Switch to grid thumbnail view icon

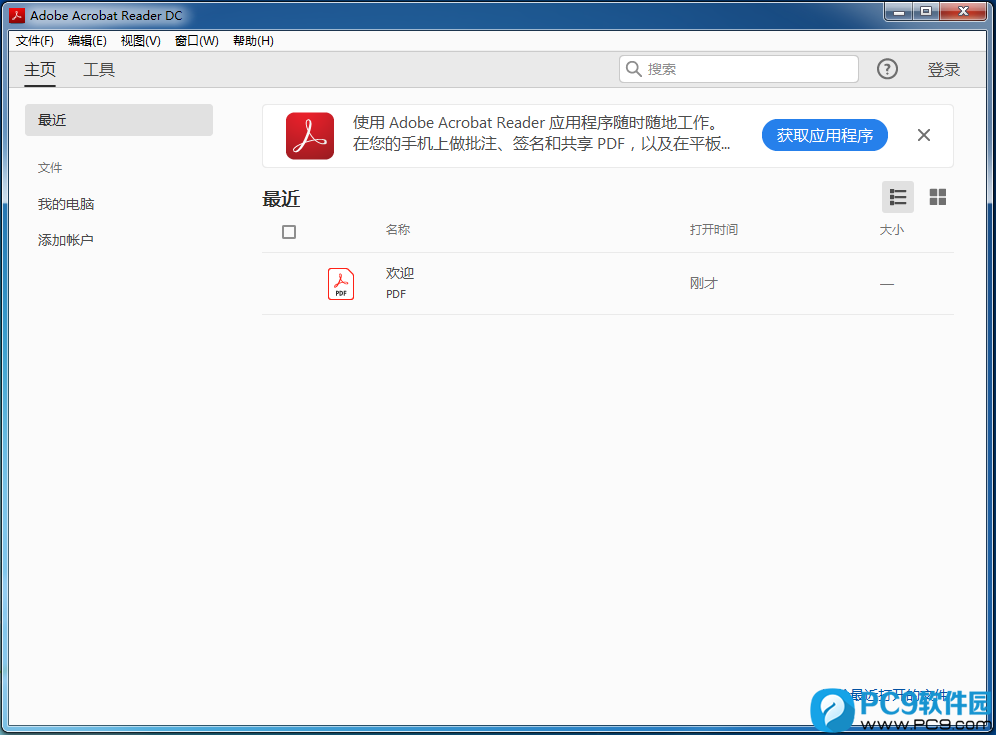coord(938,197)
